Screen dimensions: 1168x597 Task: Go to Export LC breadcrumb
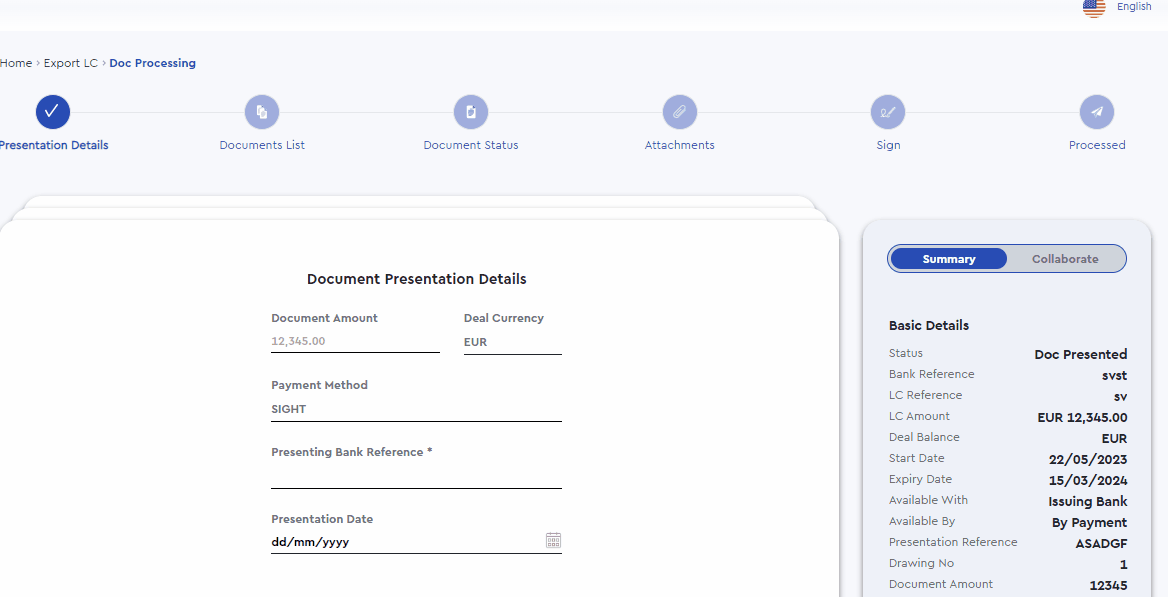point(71,63)
